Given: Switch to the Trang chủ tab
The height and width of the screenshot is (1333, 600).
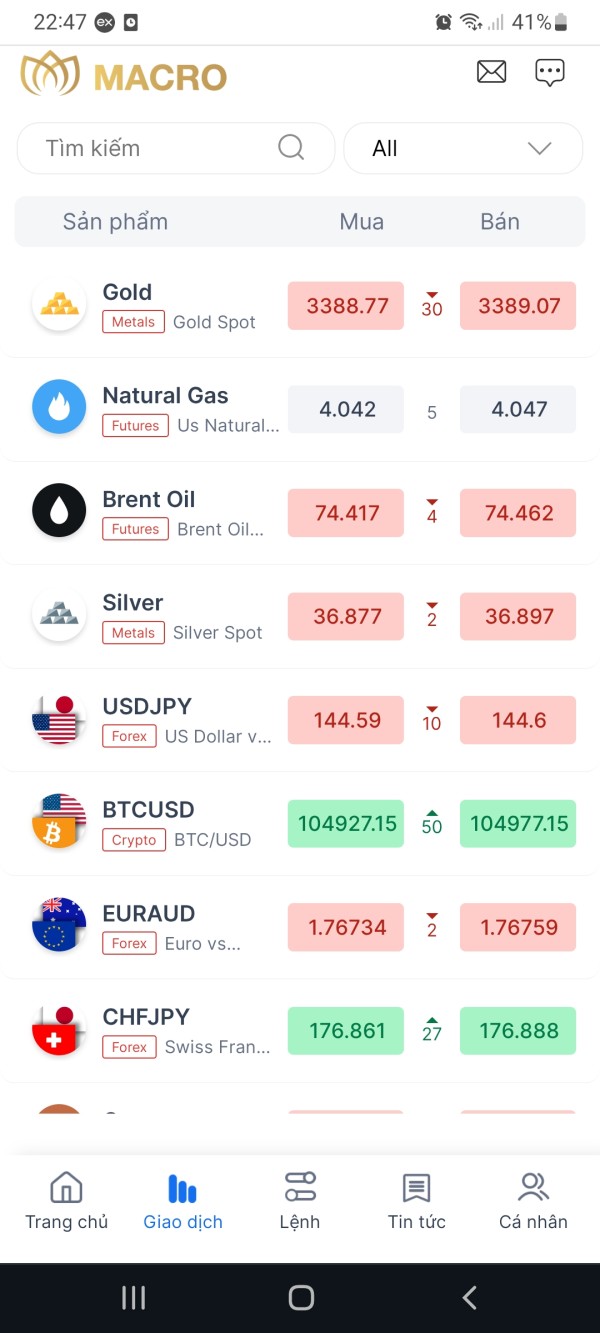Looking at the screenshot, I should (66, 1201).
